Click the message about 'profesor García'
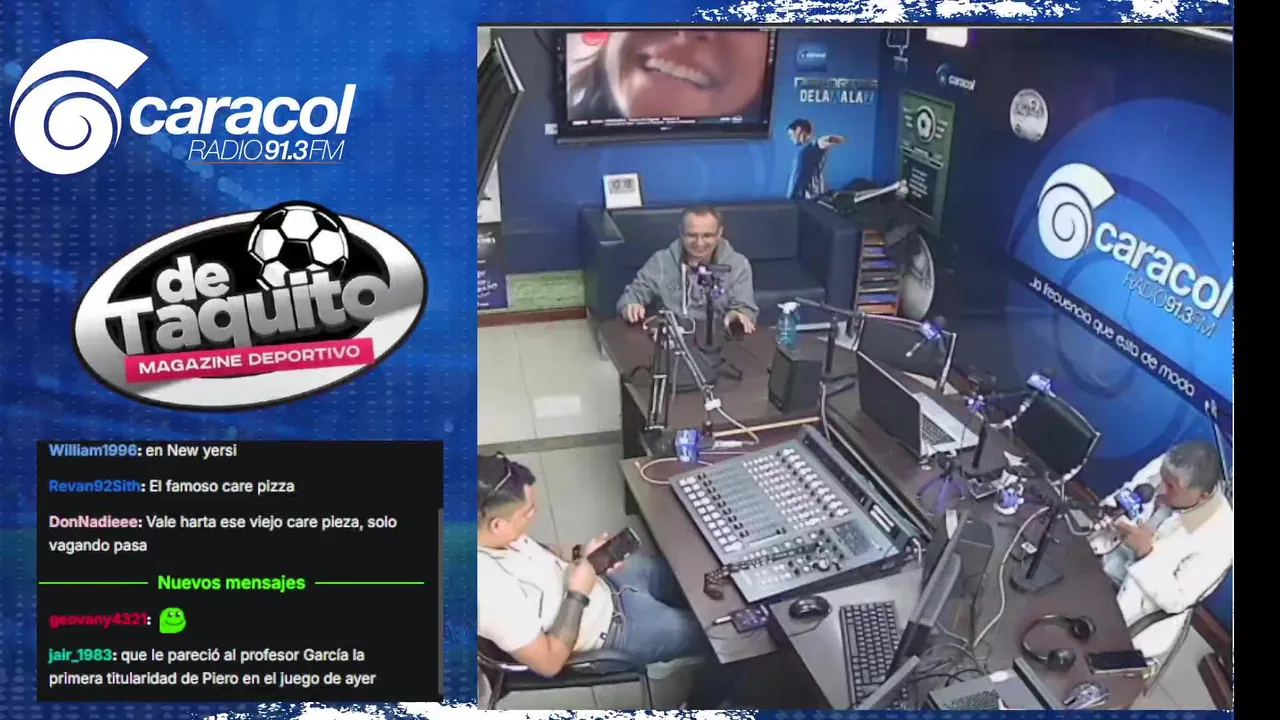This screenshot has width=1280, height=720. point(213,667)
